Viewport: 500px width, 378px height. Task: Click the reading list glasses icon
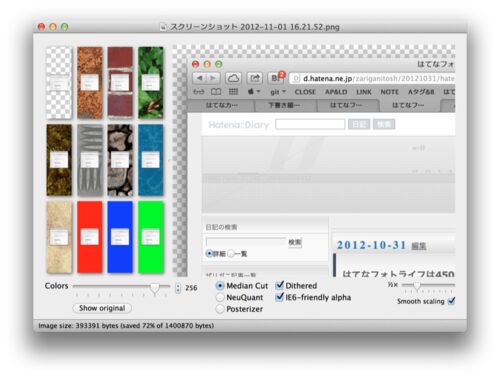(x=199, y=92)
